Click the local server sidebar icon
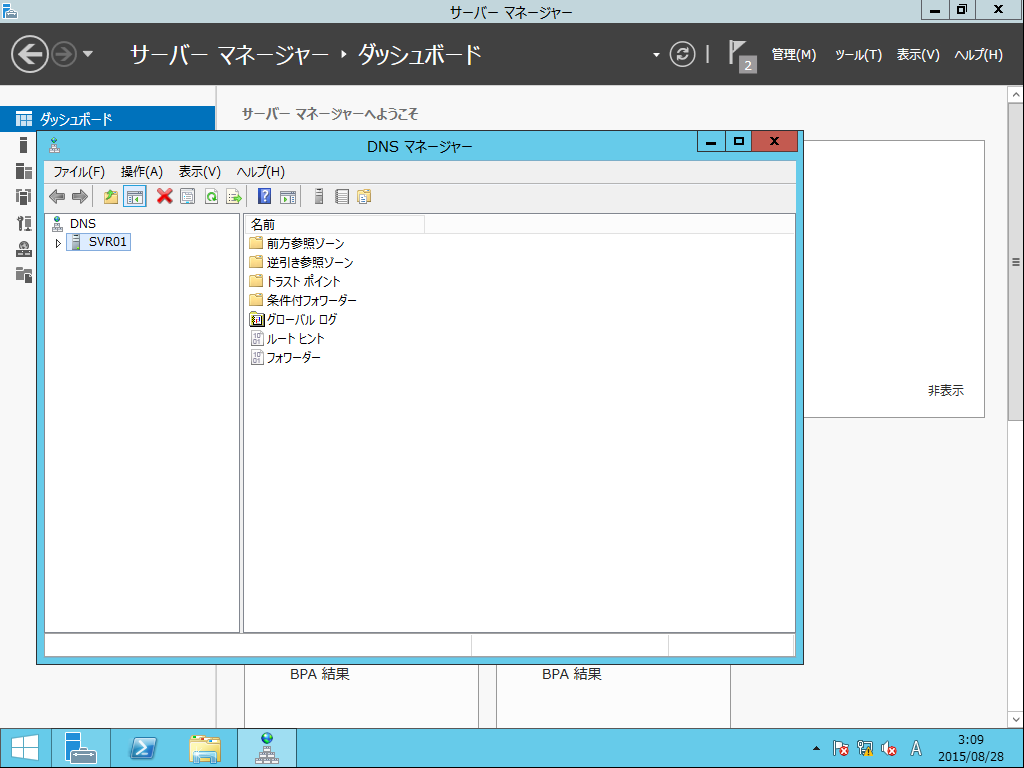This screenshot has height=768, width=1024. [x=24, y=145]
